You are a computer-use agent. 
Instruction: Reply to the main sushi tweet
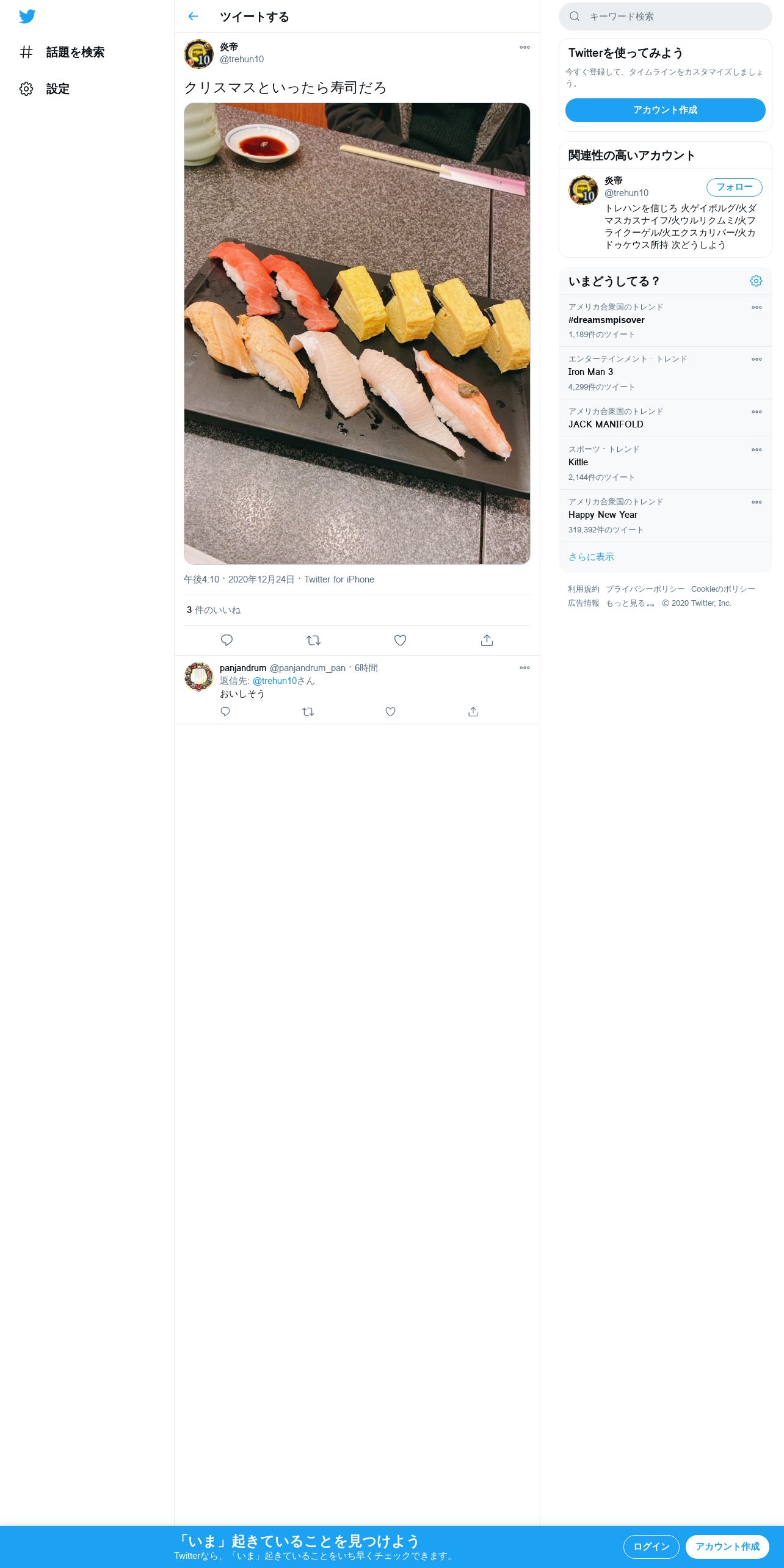click(227, 640)
